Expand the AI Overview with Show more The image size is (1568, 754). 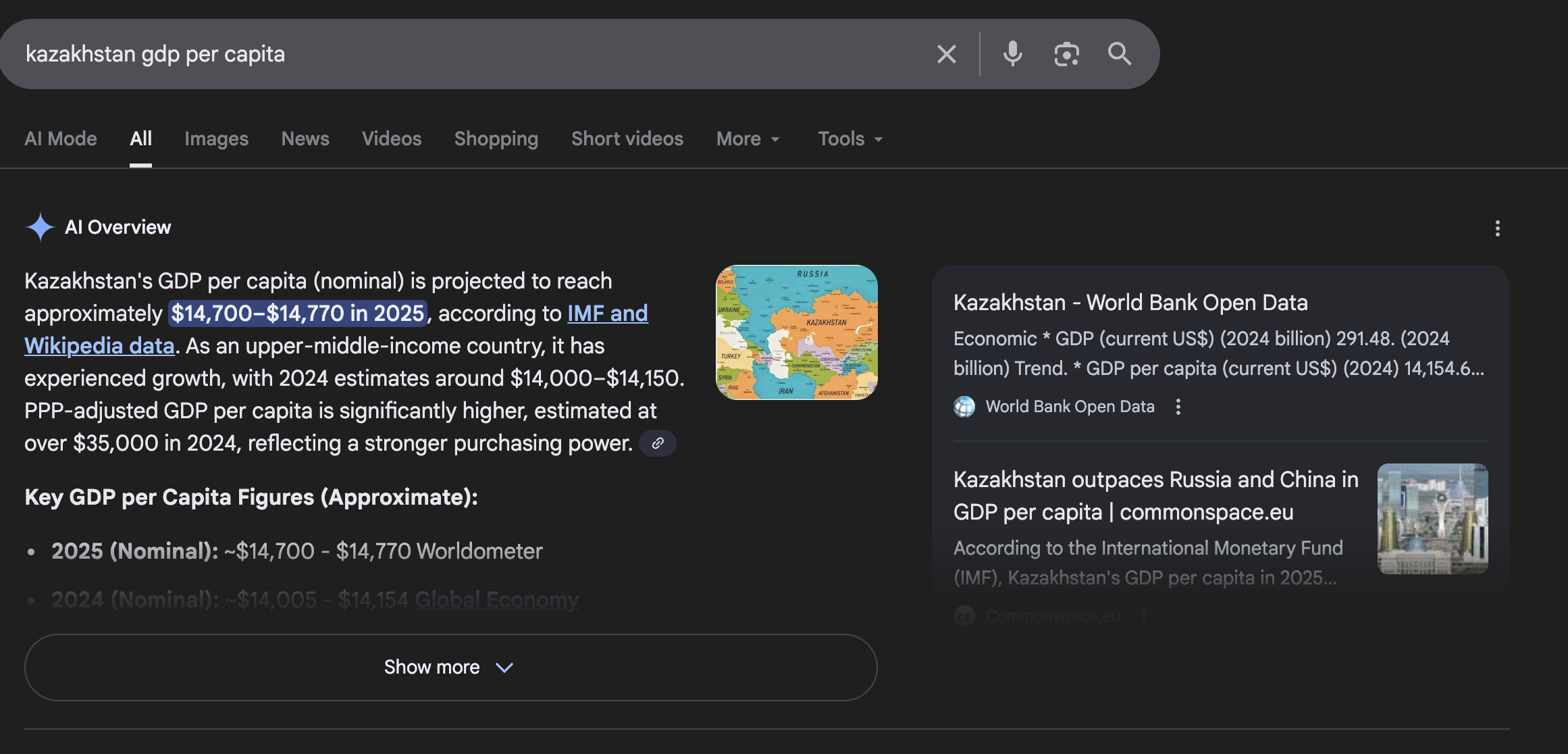(x=450, y=667)
